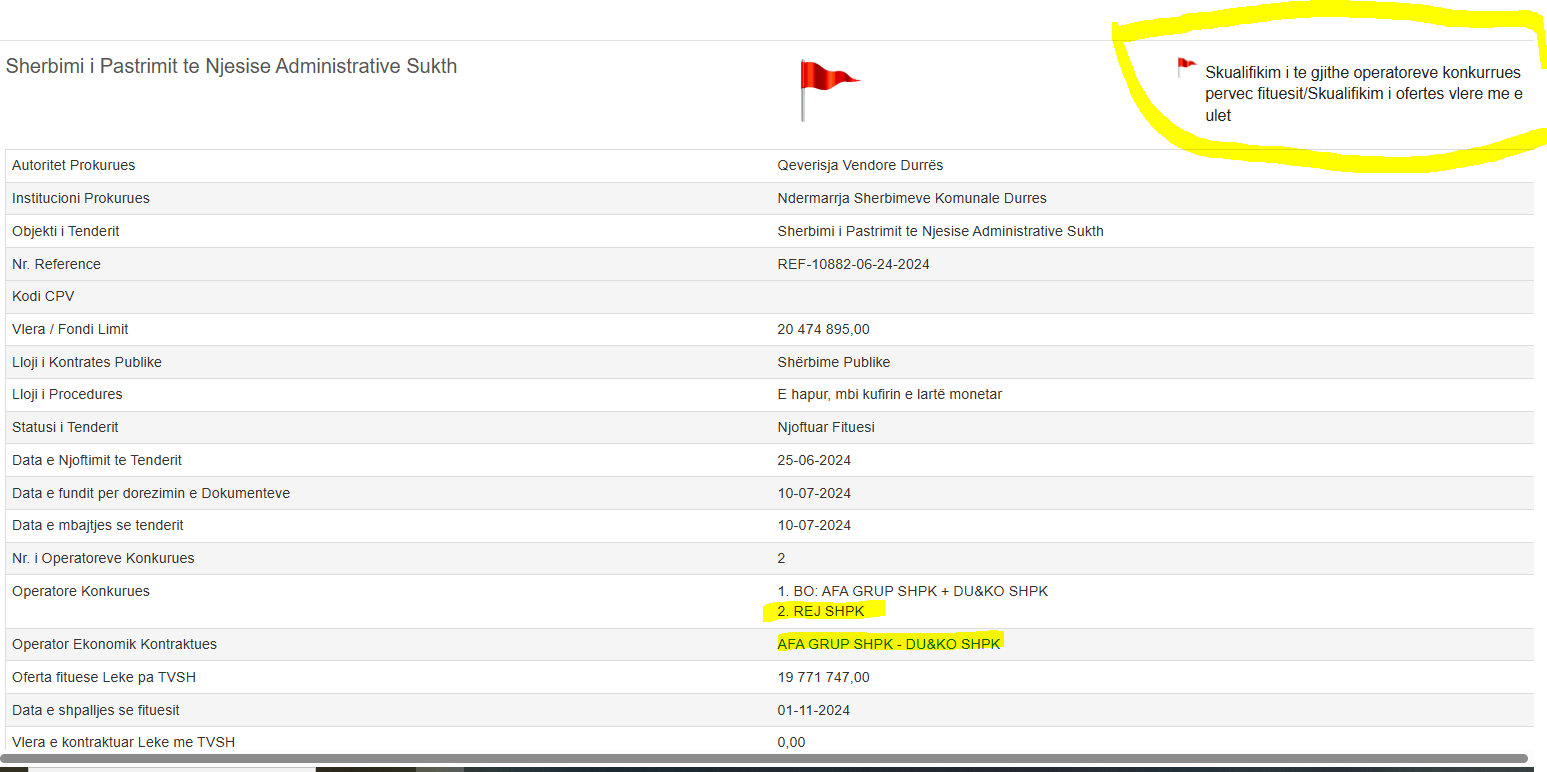Click Ndermarrja Sherbimeve Komunale Durres value
The image size is (1547, 772).
click(912, 198)
